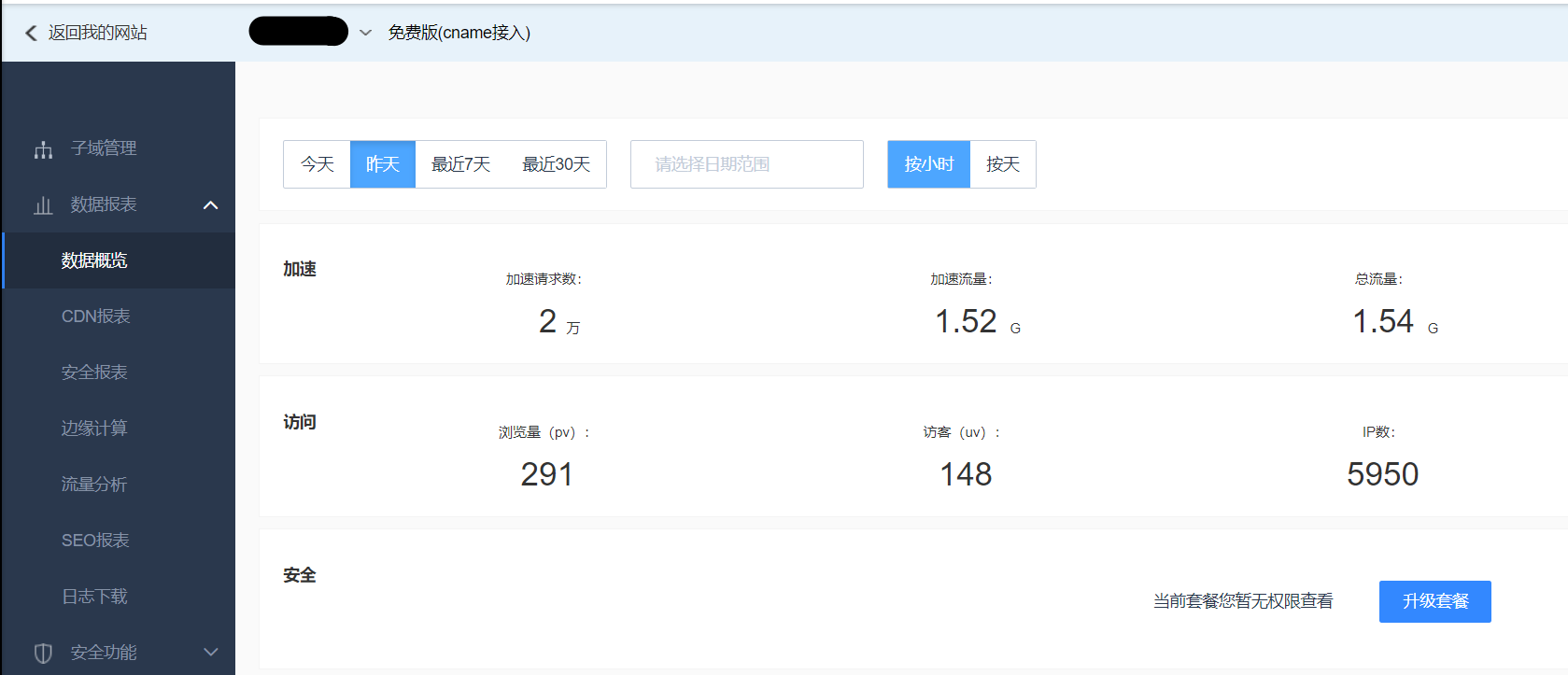Set granularity to 按天
This screenshot has width=1568, height=675.
pyautogui.click(x=1003, y=164)
